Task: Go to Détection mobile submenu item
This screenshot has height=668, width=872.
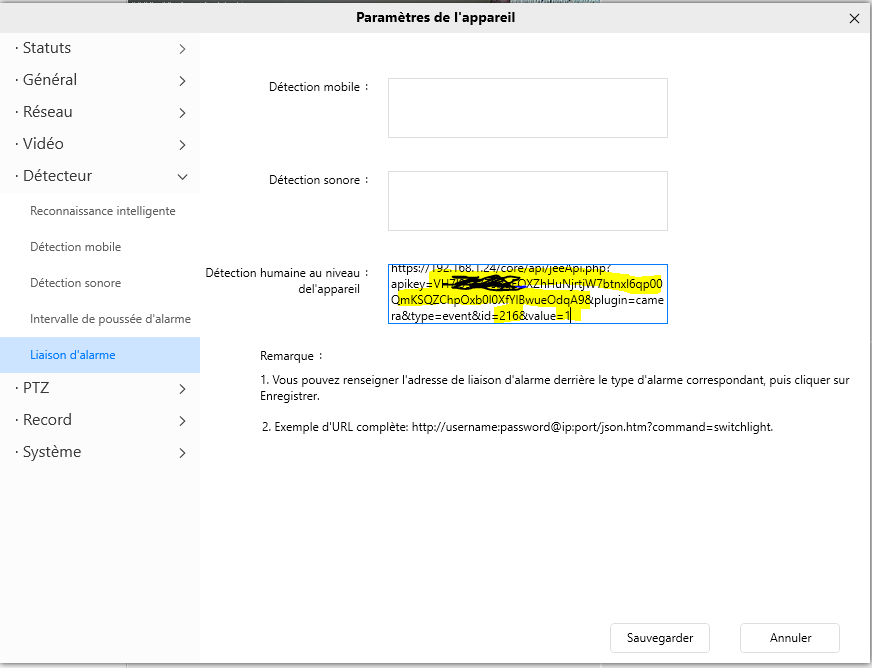Action: pyautogui.click(x=76, y=247)
